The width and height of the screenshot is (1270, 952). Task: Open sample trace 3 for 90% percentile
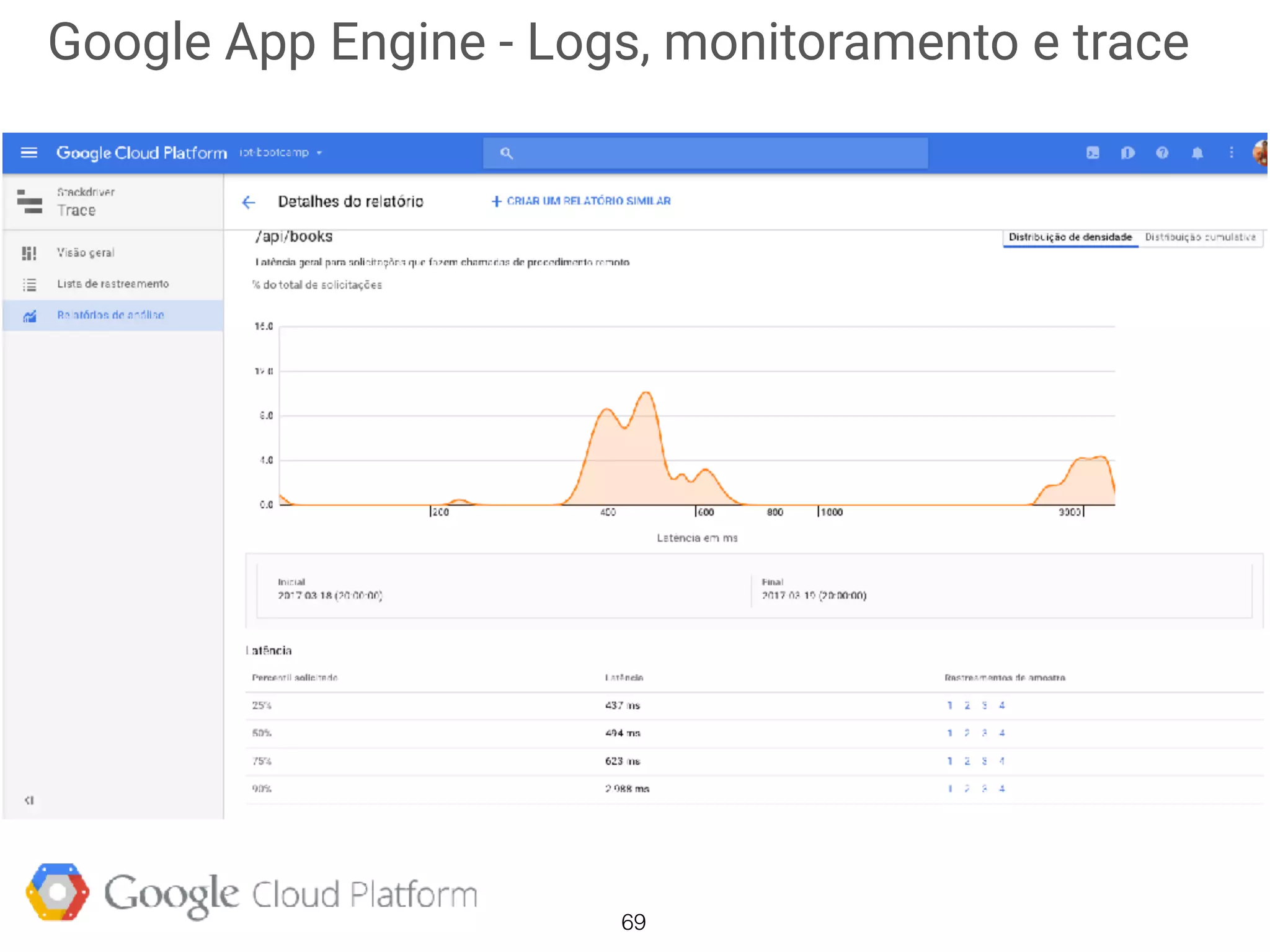(984, 789)
